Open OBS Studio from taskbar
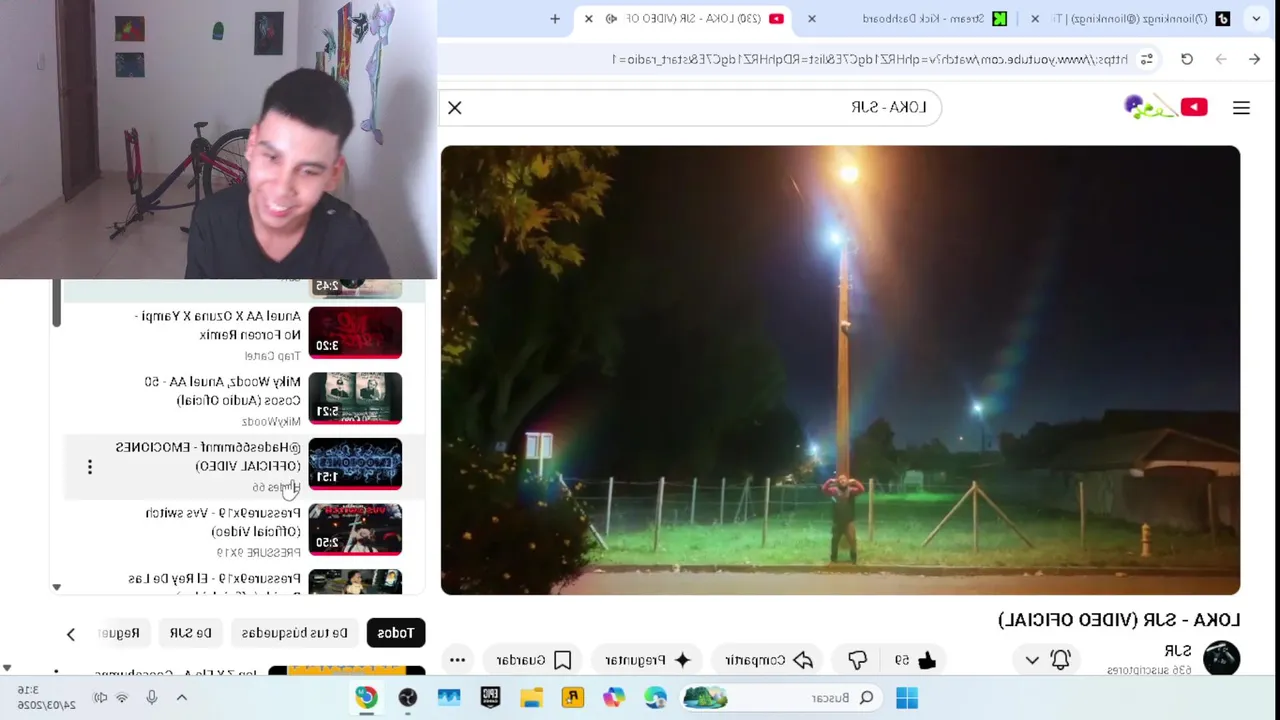This screenshot has width=1280, height=720. tap(408, 698)
